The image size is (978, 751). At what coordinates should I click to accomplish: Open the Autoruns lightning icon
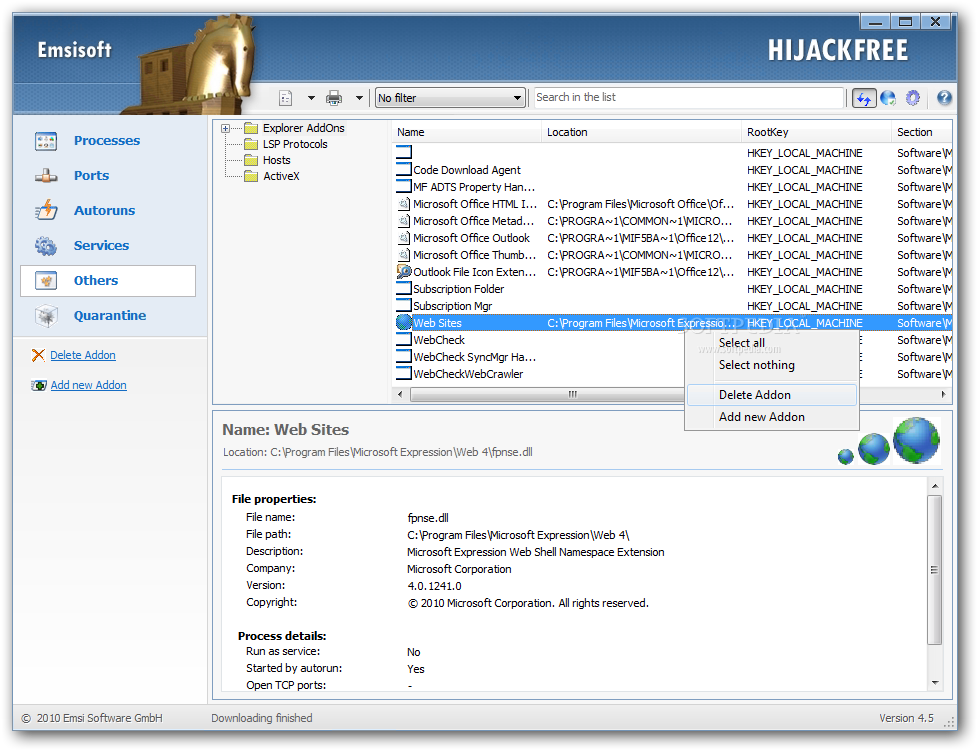click(x=46, y=211)
